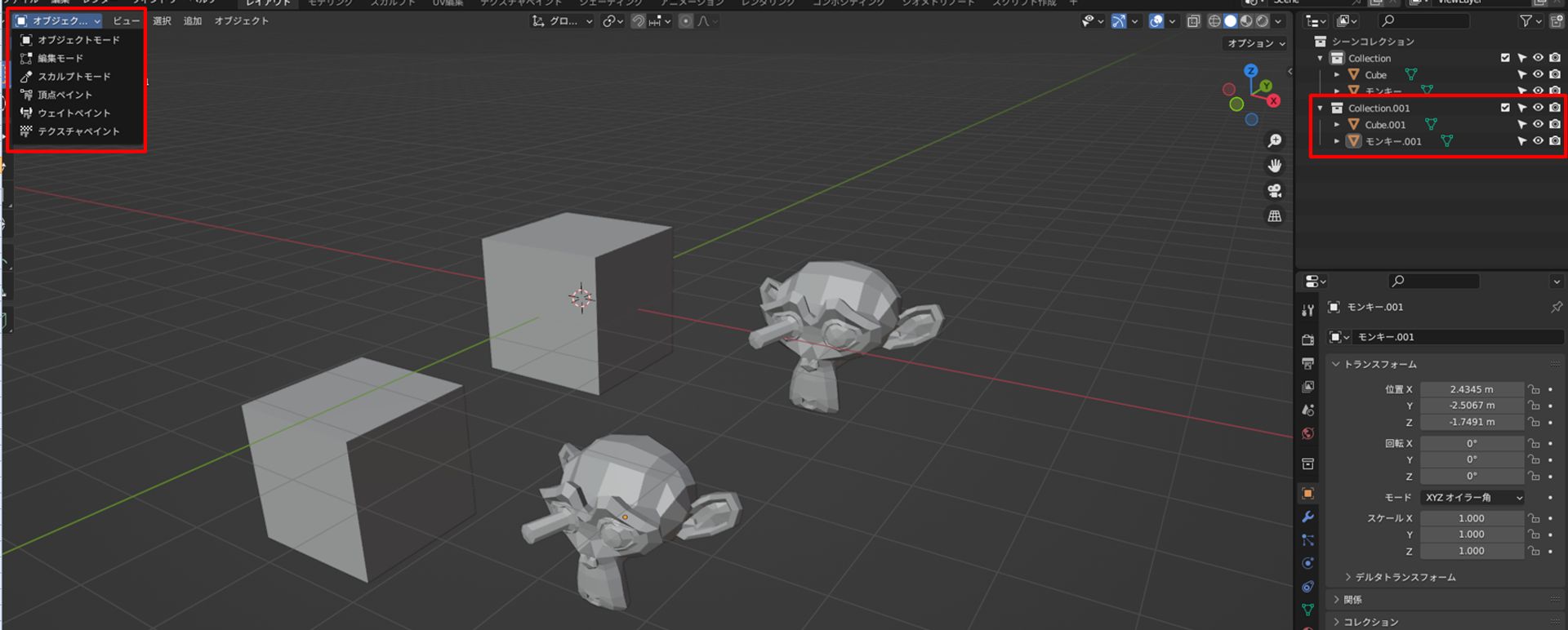The image size is (1568, 630).
Task: Collapse the Collection tree row
Action: point(1321,59)
